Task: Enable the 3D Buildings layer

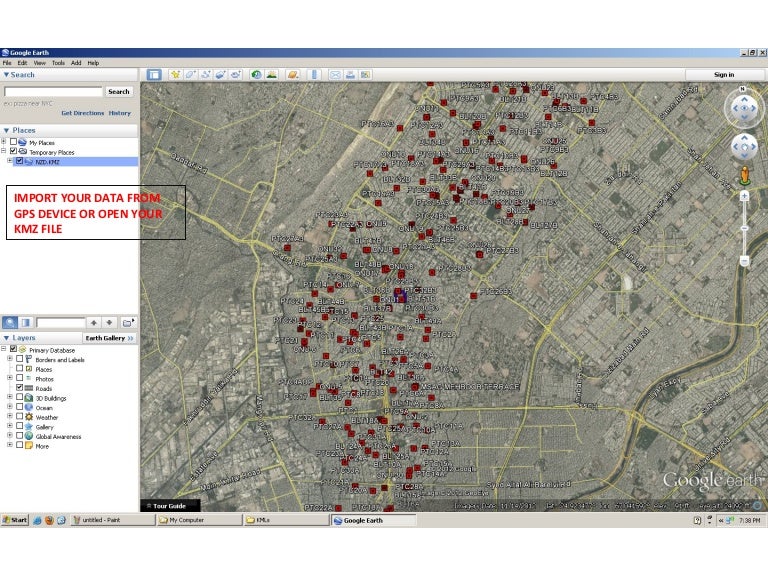Action: pyautogui.click(x=19, y=398)
